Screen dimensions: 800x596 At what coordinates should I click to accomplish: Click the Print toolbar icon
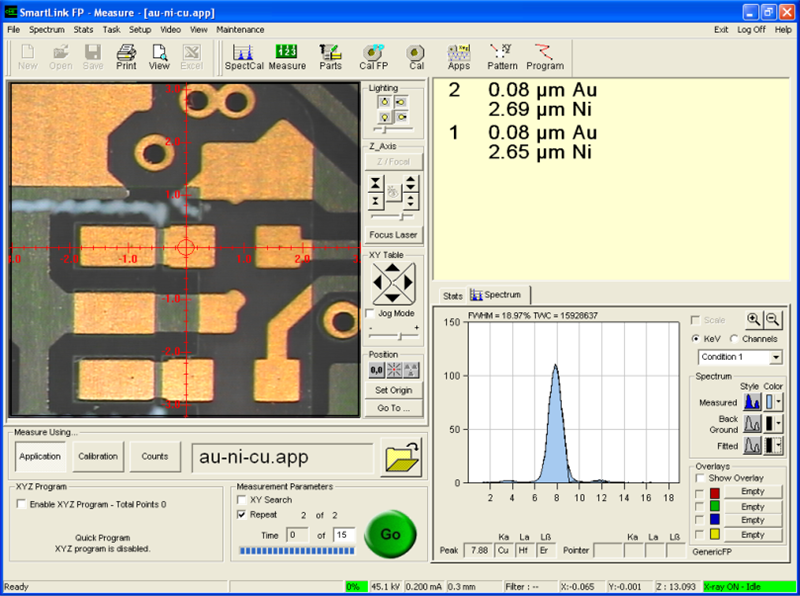(x=126, y=56)
